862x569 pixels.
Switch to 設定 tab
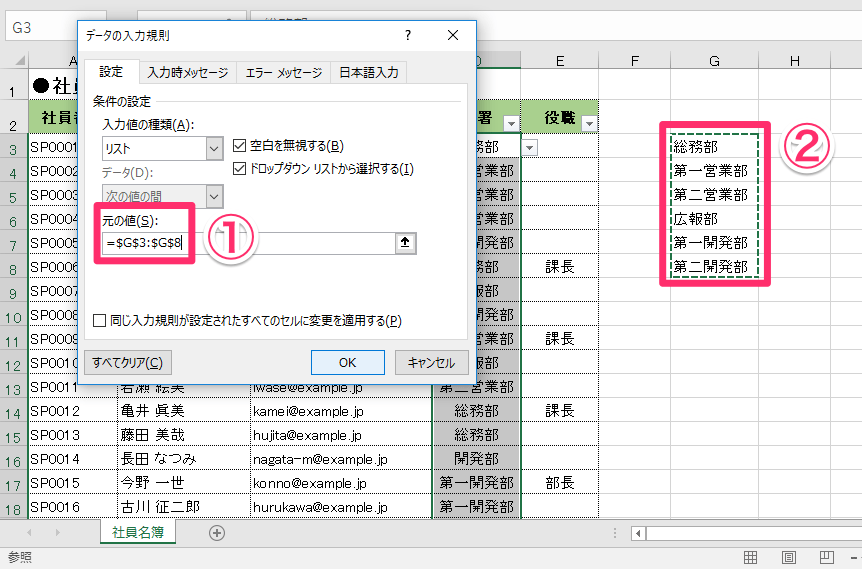pyautogui.click(x=111, y=72)
